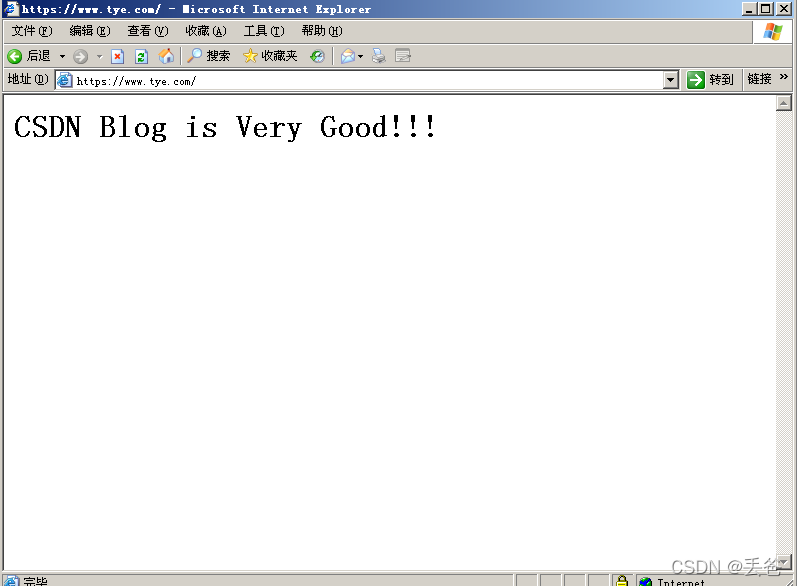Click the "CSDN Blog is Very Good!!!" text

click(225, 127)
